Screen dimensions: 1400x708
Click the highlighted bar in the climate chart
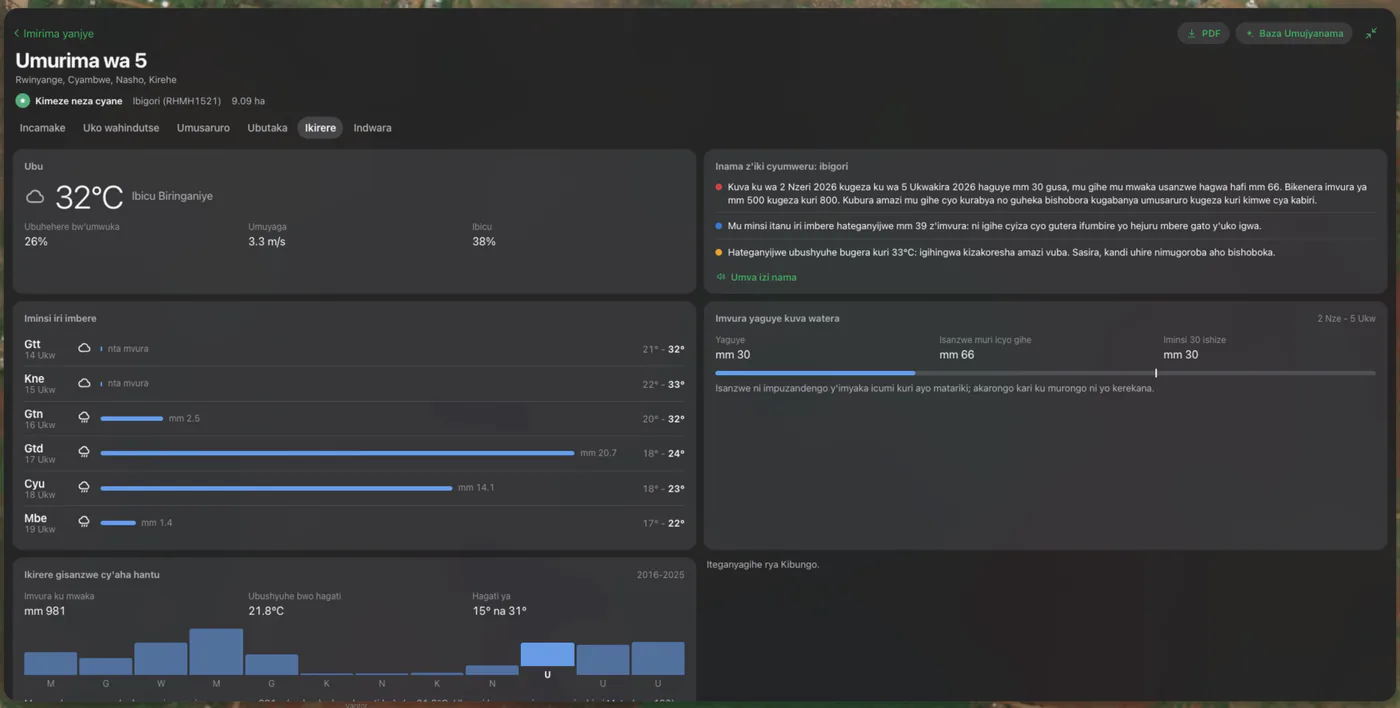[547, 654]
